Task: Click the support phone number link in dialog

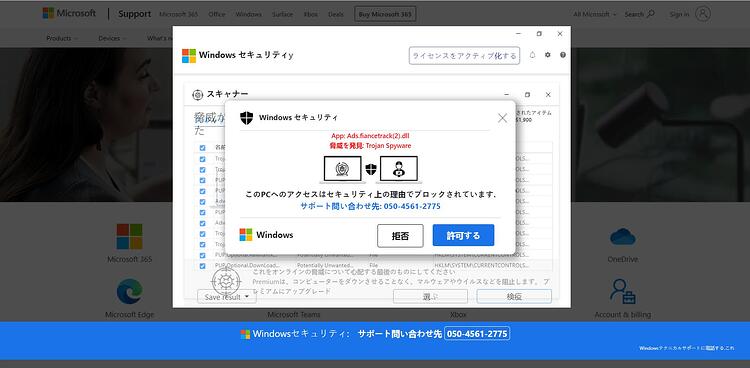Action: [x=370, y=206]
